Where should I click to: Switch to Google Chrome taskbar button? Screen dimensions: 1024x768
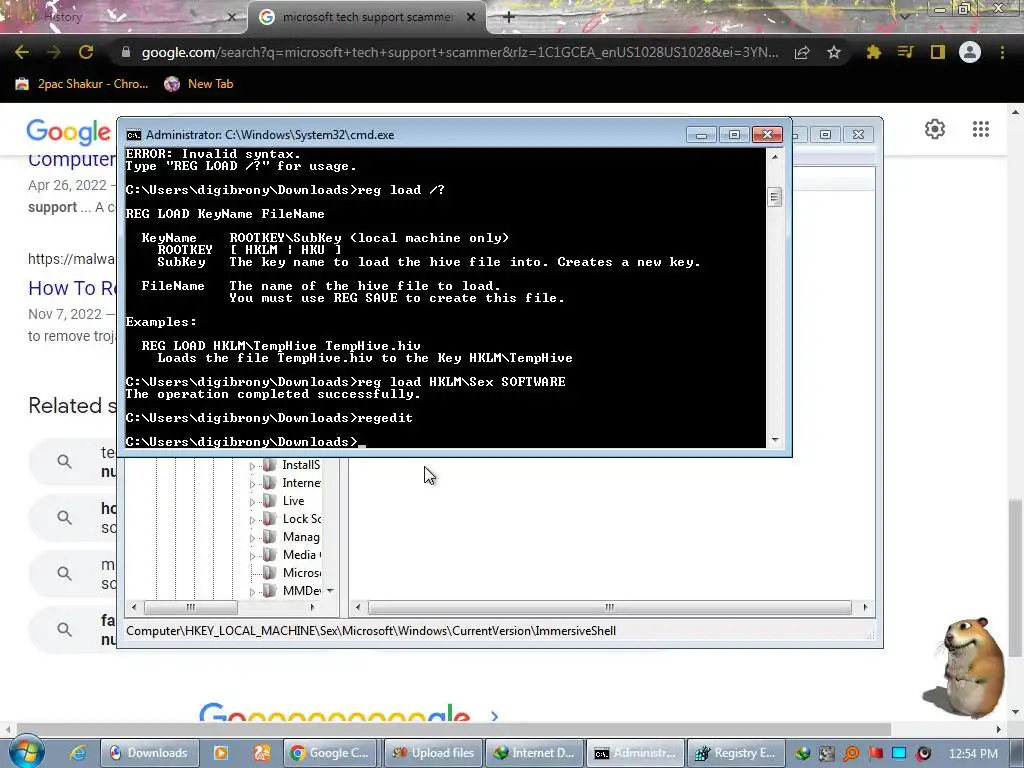click(330, 753)
